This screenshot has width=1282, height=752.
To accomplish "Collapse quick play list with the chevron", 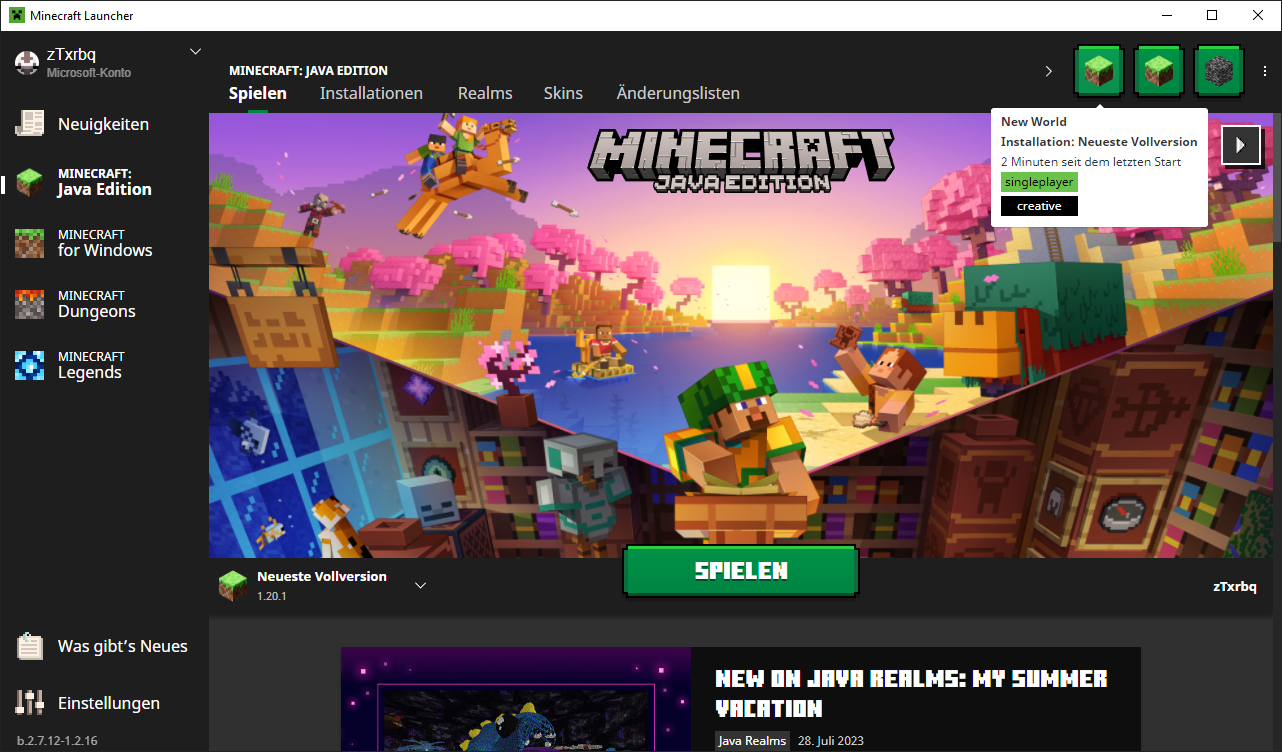I will (1049, 71).
